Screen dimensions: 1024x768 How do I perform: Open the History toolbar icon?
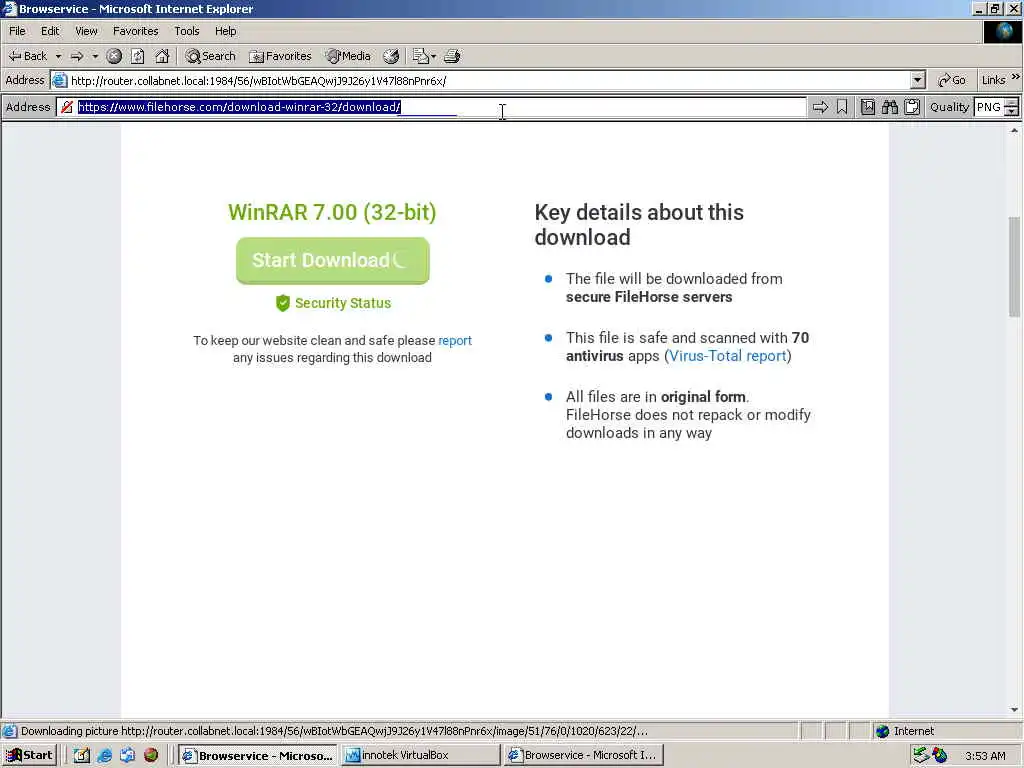click(391, 56)
